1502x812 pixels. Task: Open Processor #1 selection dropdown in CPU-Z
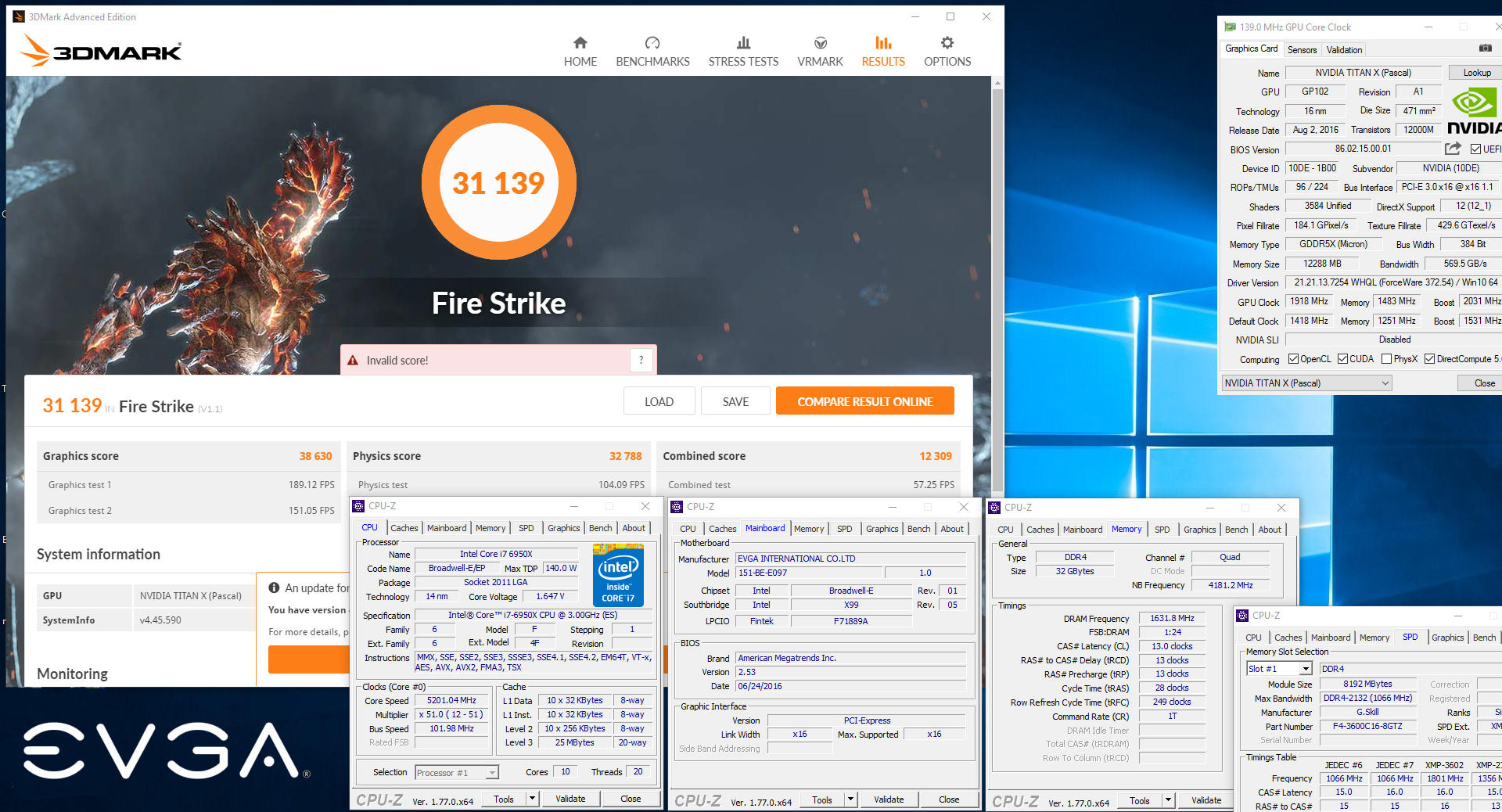pyautogui.click(x=457, y=773)
